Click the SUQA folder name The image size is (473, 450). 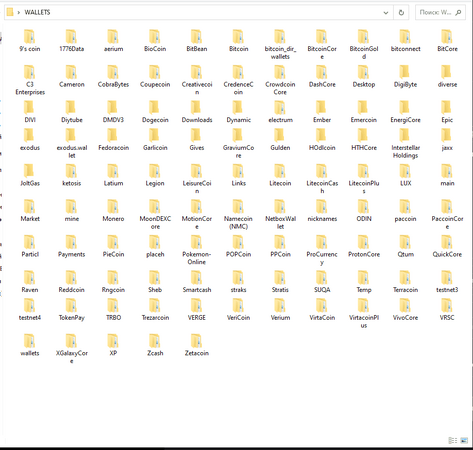pyautogui.click(x=322, y=290)
